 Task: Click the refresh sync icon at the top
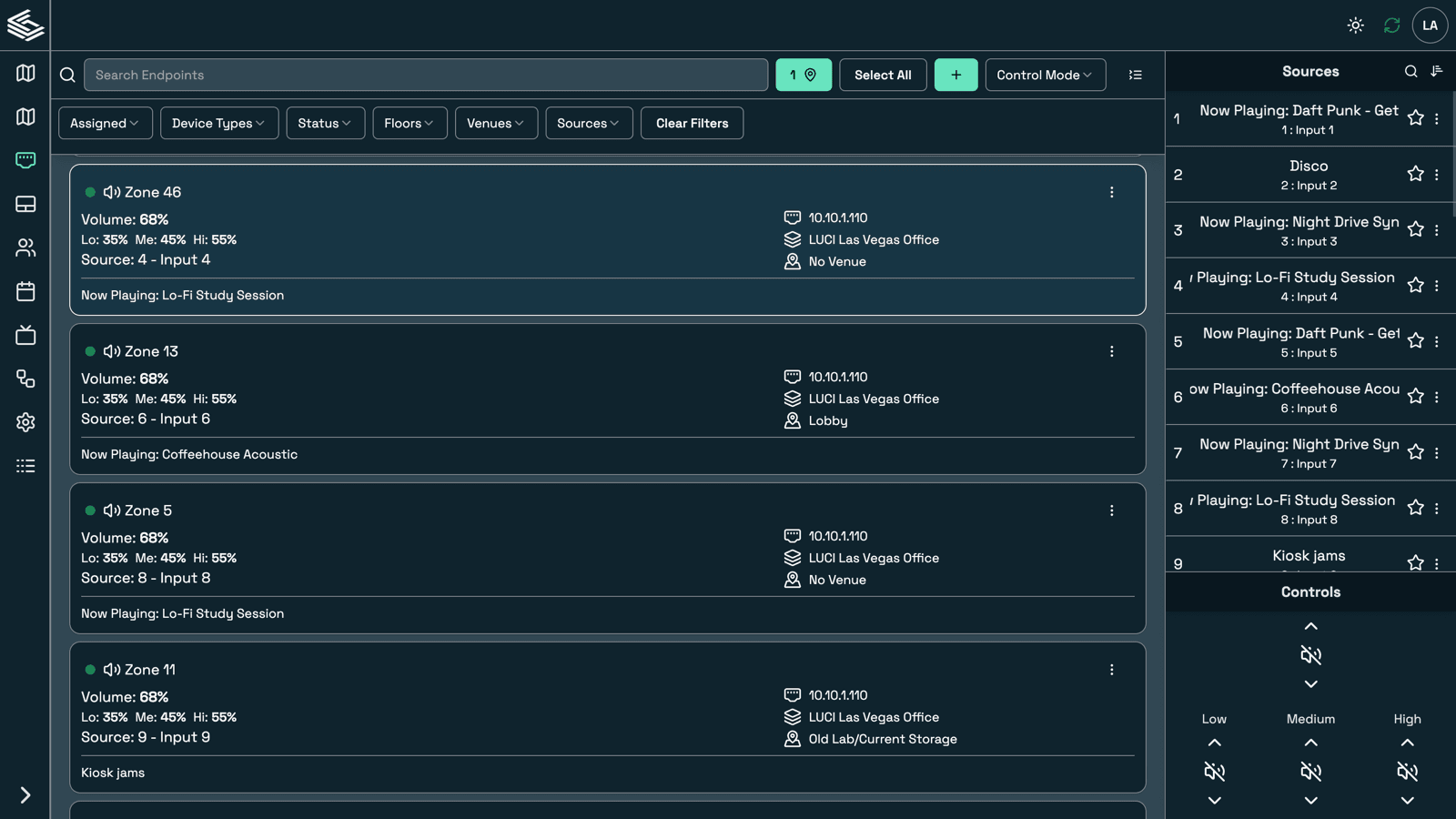tap(1391, 25)
